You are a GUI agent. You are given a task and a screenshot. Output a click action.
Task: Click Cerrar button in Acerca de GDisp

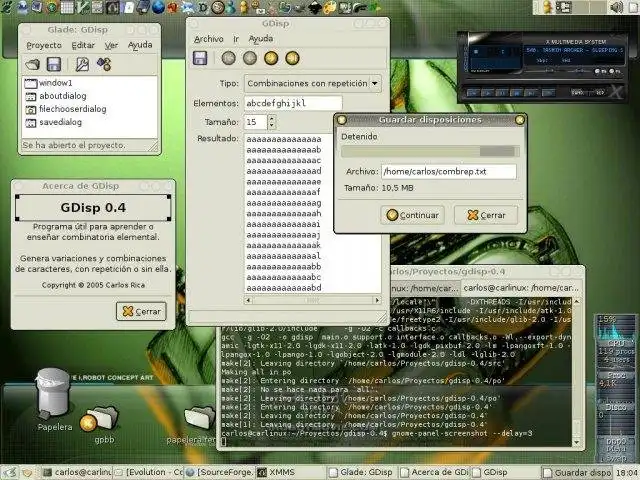tap(141, 311)
